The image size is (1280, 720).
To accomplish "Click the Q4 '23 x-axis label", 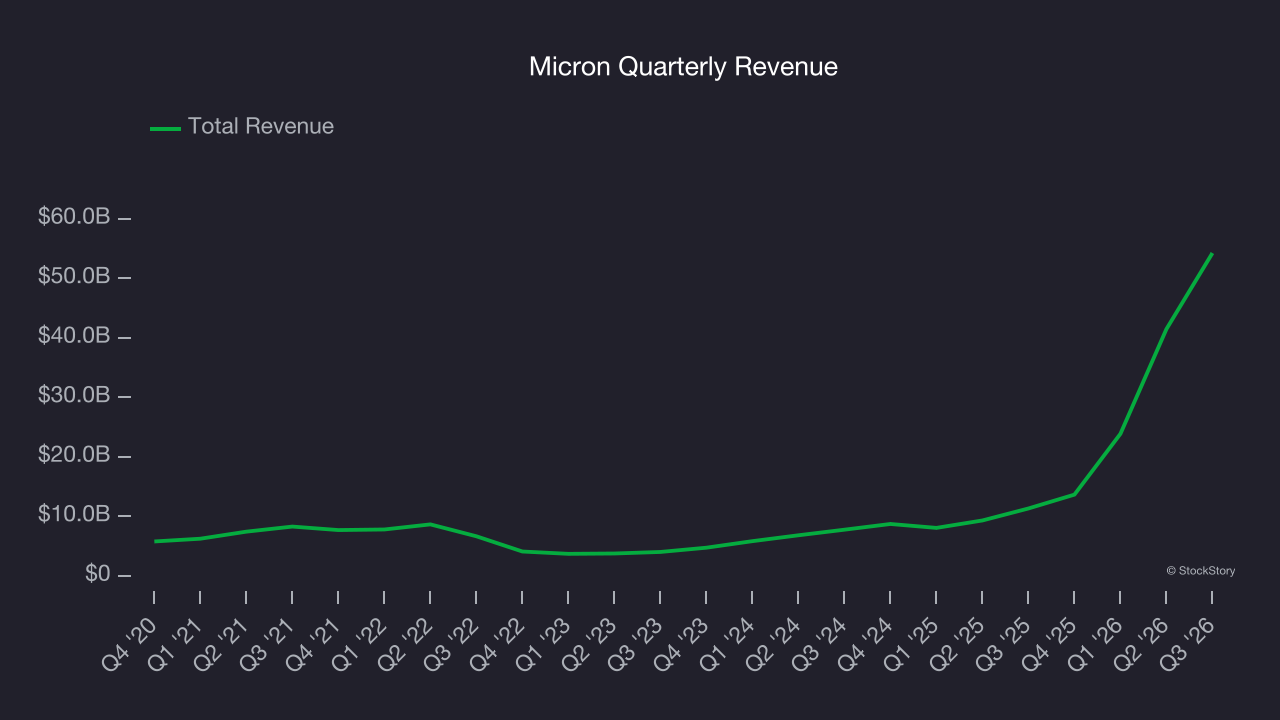I will tap(682, 643).
